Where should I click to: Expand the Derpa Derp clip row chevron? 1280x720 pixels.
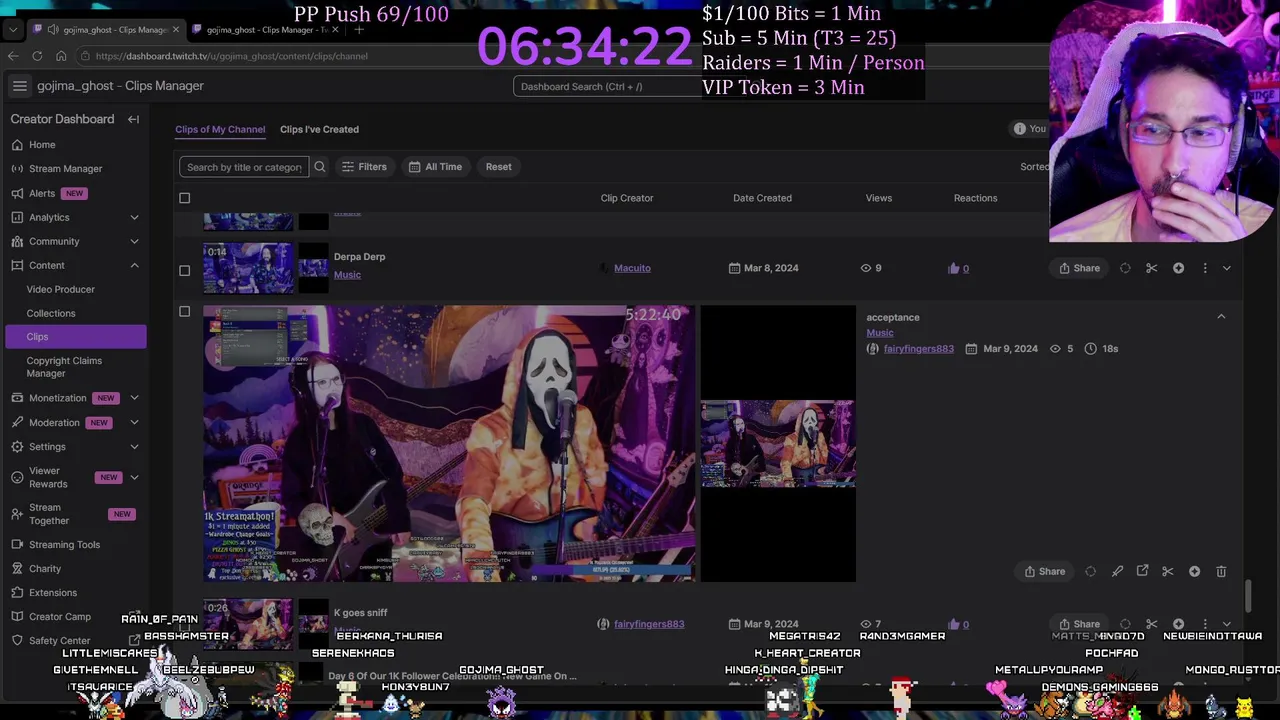1227,268
